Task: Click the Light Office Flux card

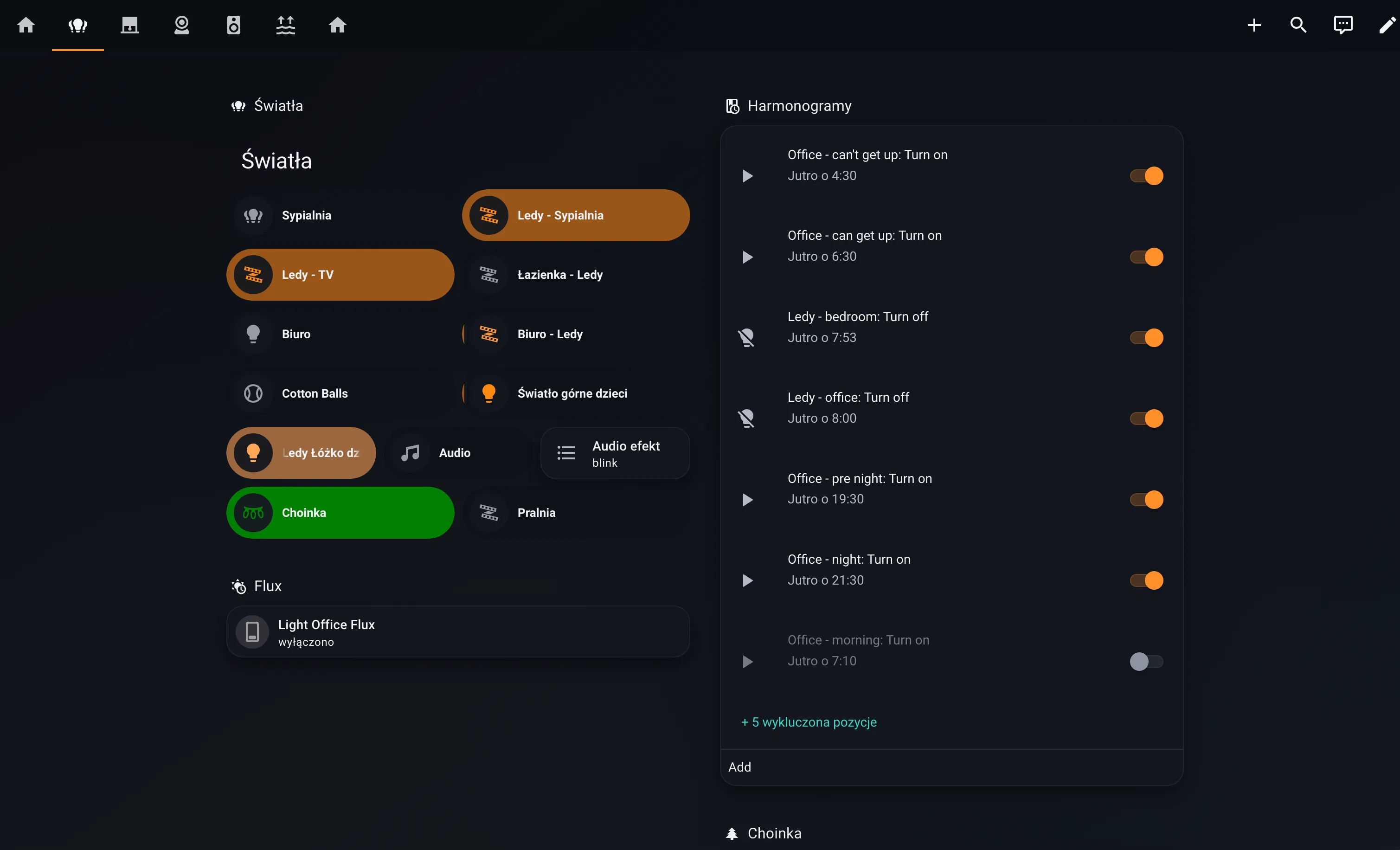Action: pos(457,631)
